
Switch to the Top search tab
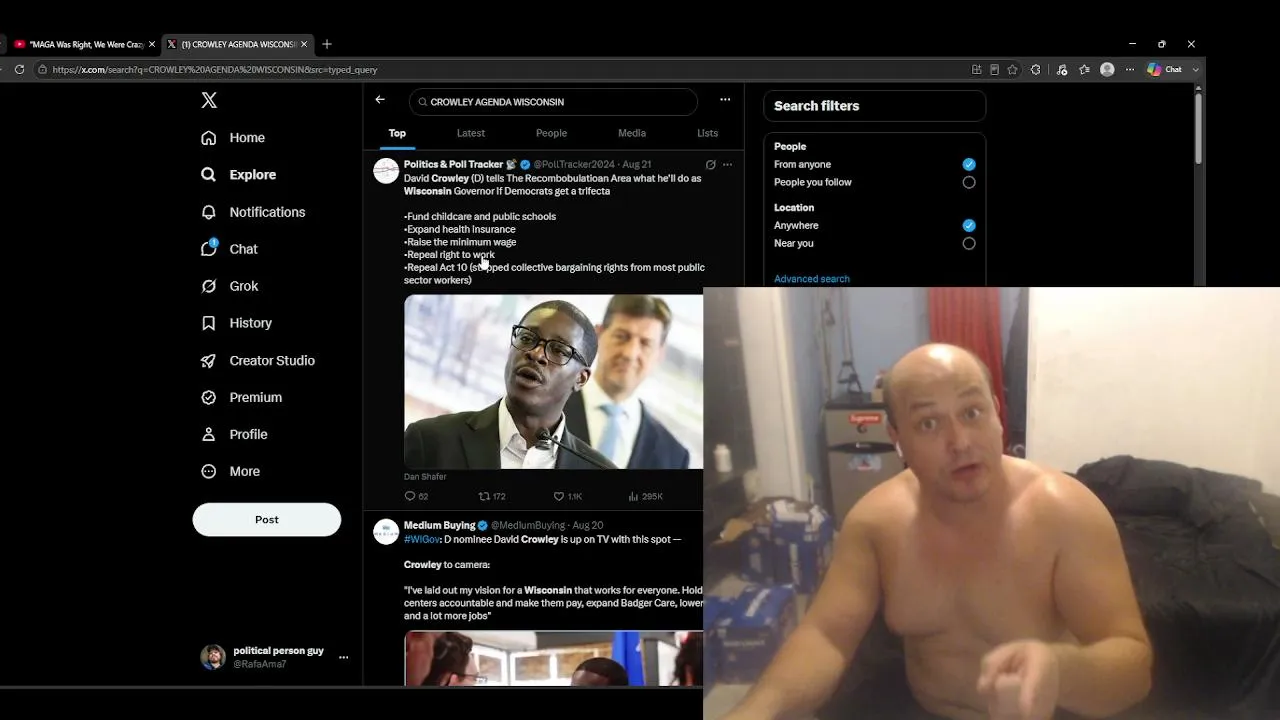(397, 133)
